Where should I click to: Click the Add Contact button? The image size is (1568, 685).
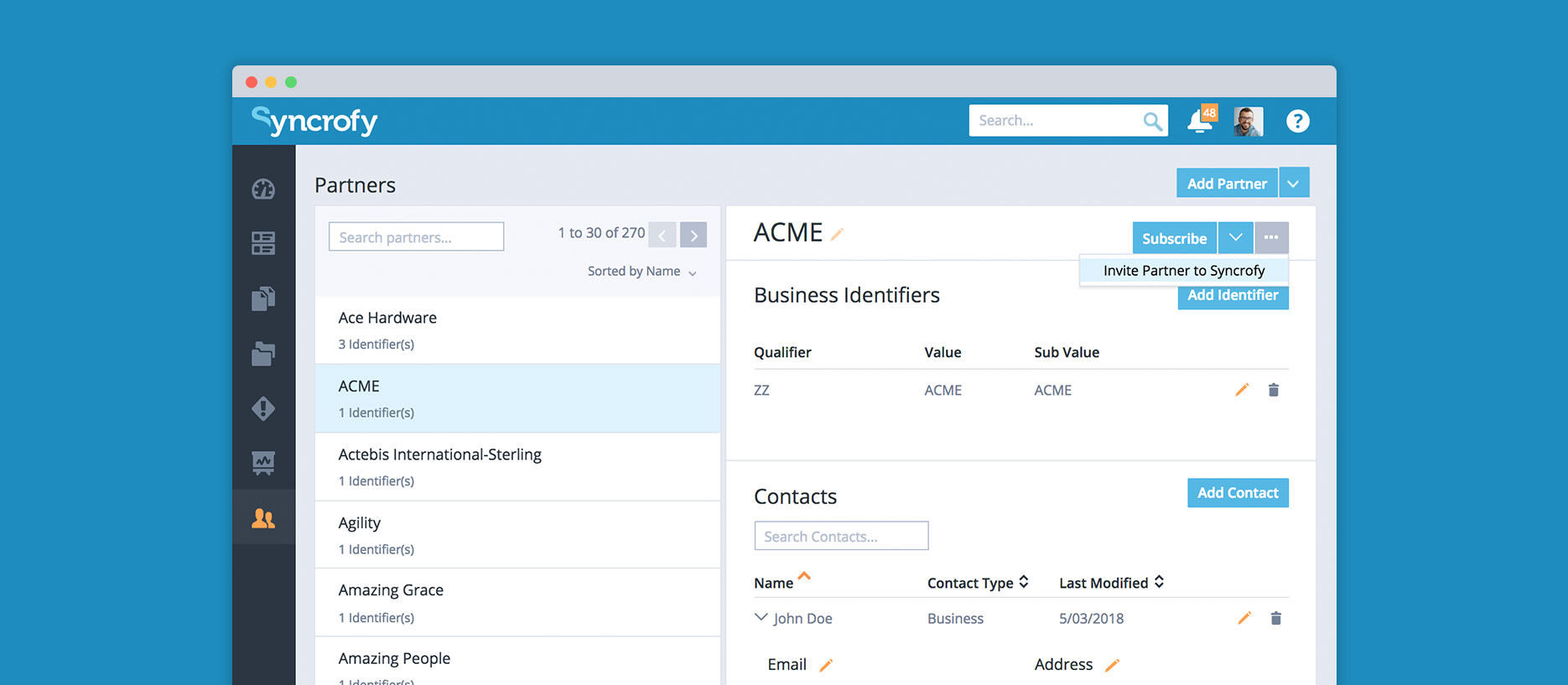[1238, 493]
